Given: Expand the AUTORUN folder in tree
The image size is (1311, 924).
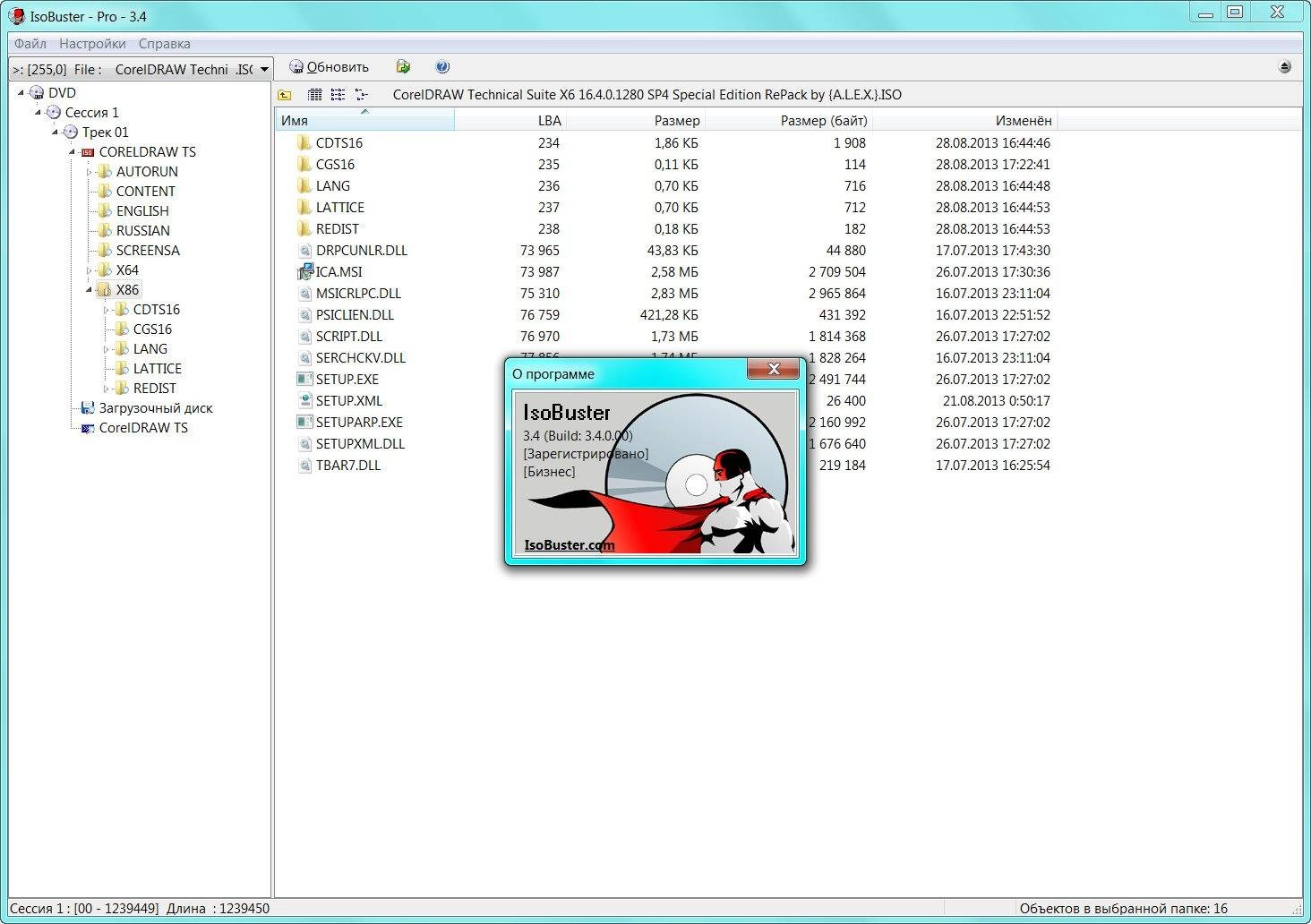Looking at the screenshot, I should (89, 171).
